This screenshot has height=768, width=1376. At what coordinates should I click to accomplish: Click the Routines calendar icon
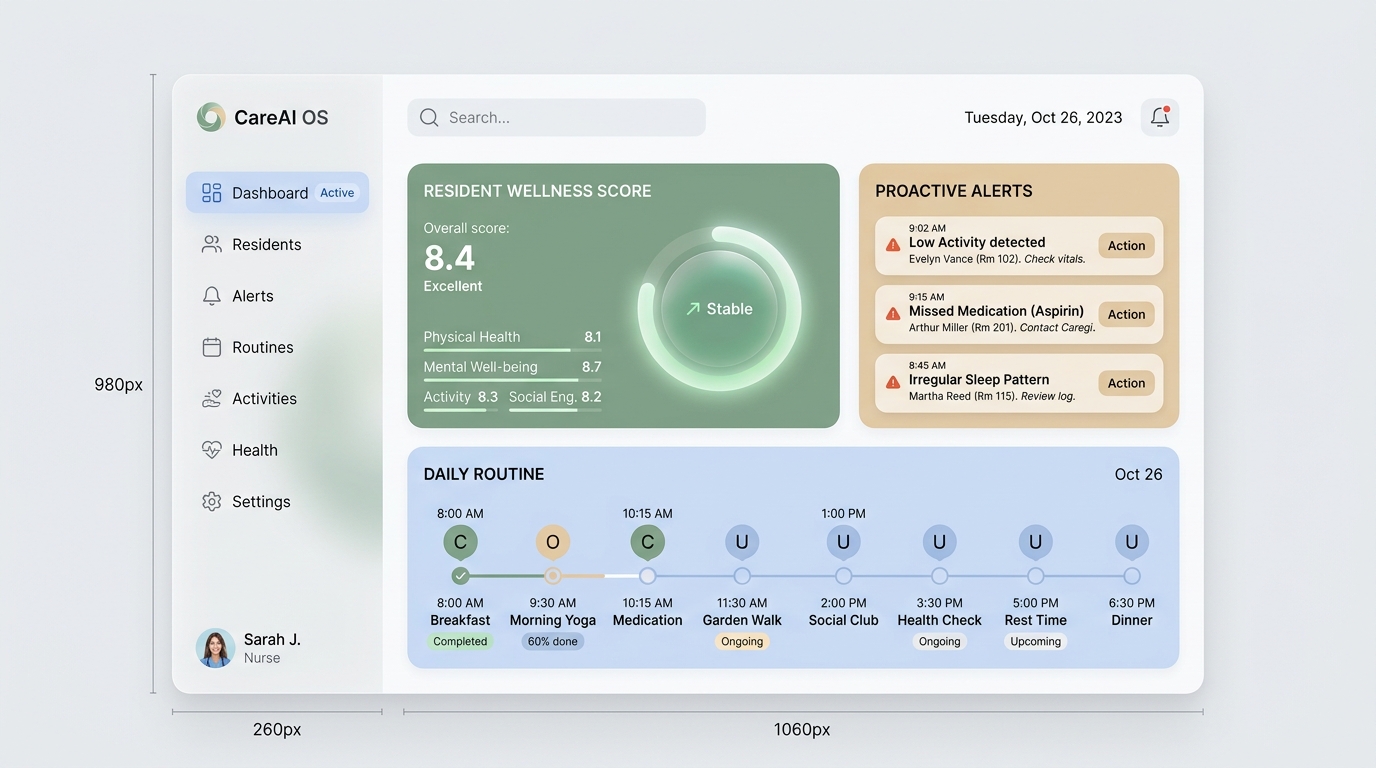coord(211,347)
